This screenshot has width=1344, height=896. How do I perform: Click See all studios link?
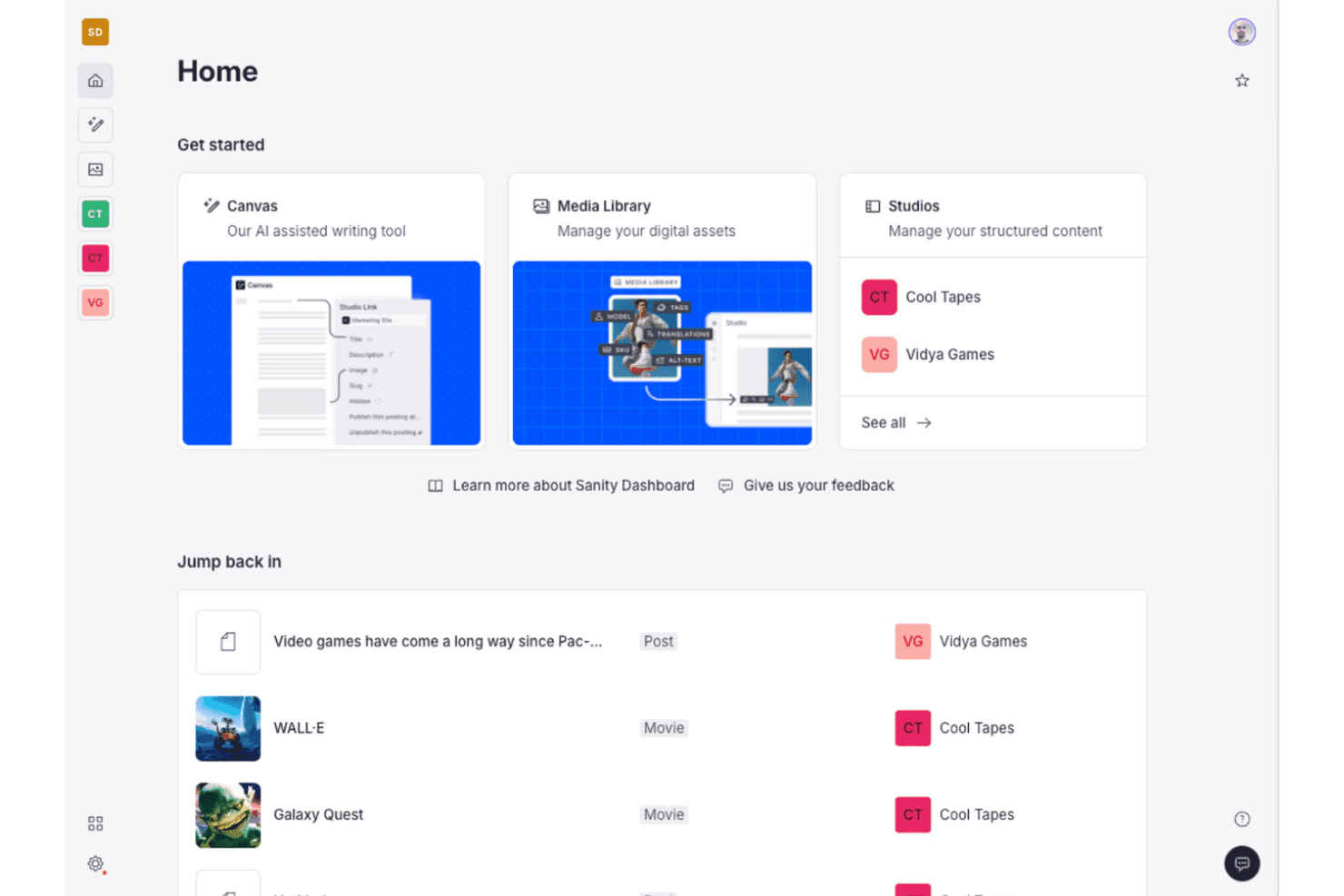point(896,423)
